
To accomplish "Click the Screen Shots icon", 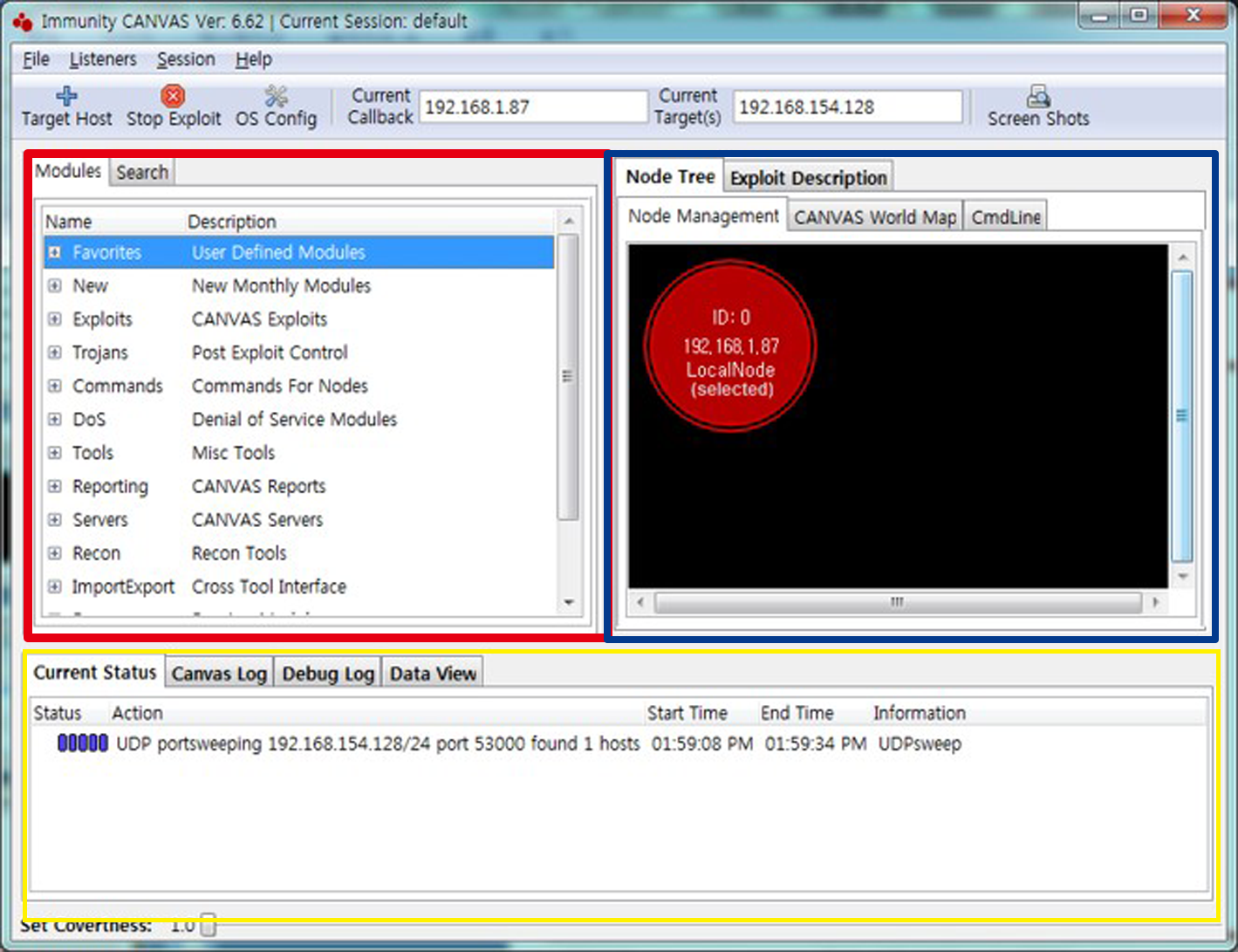I will pyautogui.click(x=1038, y=95).
